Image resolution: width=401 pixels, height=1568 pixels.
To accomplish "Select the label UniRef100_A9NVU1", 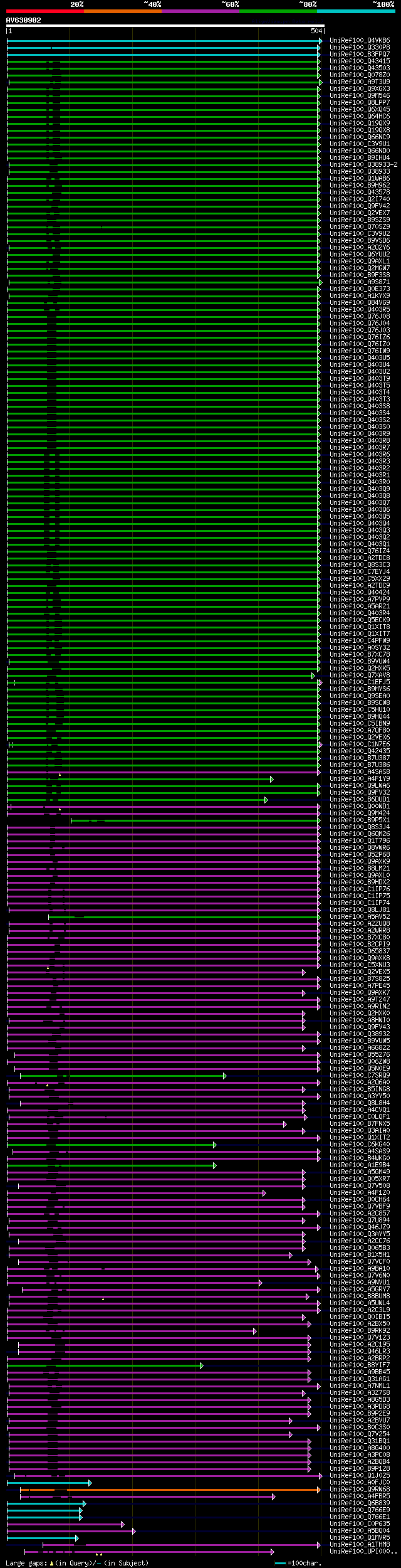I will [x=360, y=1283].
